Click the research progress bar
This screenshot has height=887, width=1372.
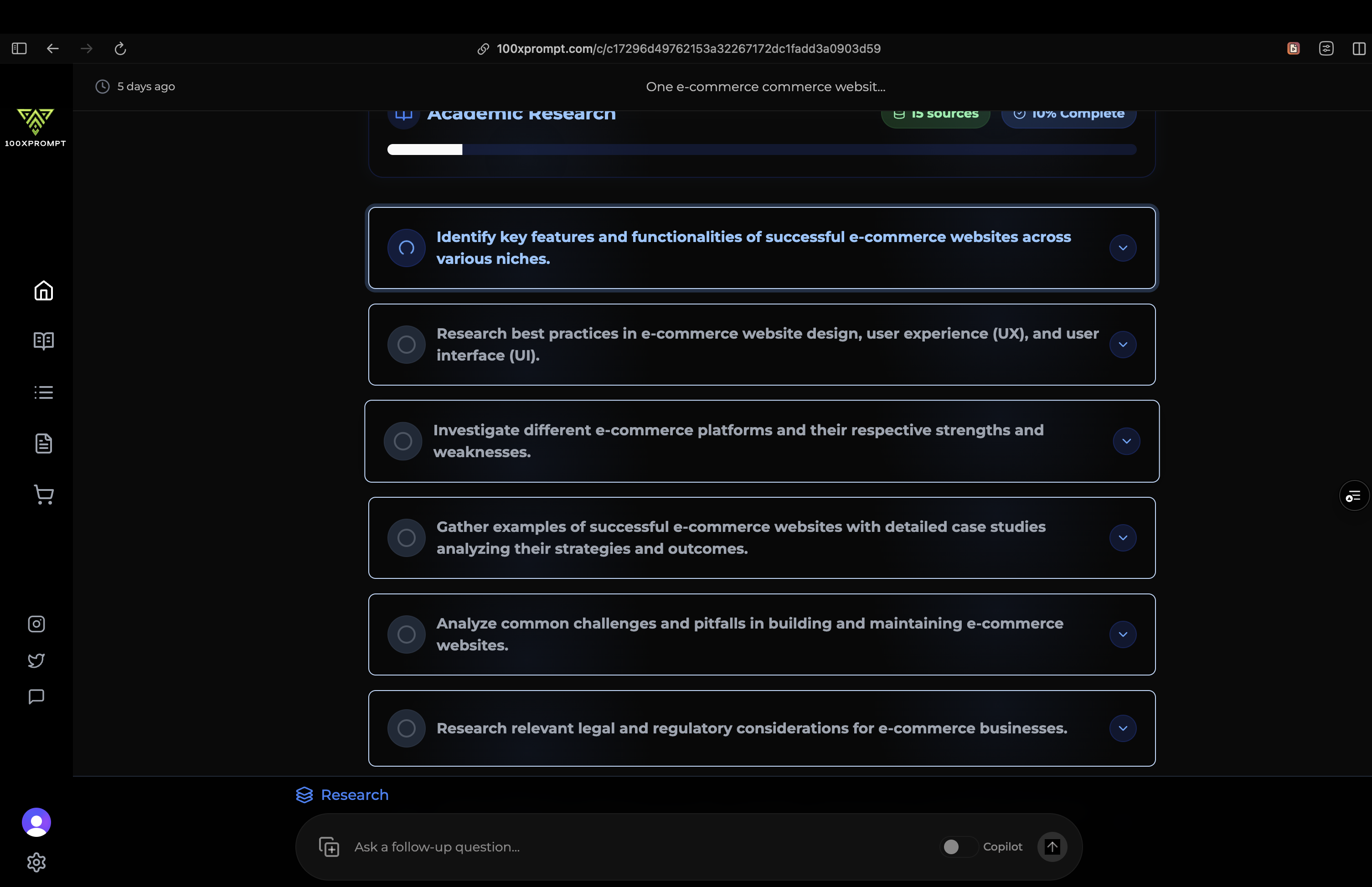click(x=762, y=150)
